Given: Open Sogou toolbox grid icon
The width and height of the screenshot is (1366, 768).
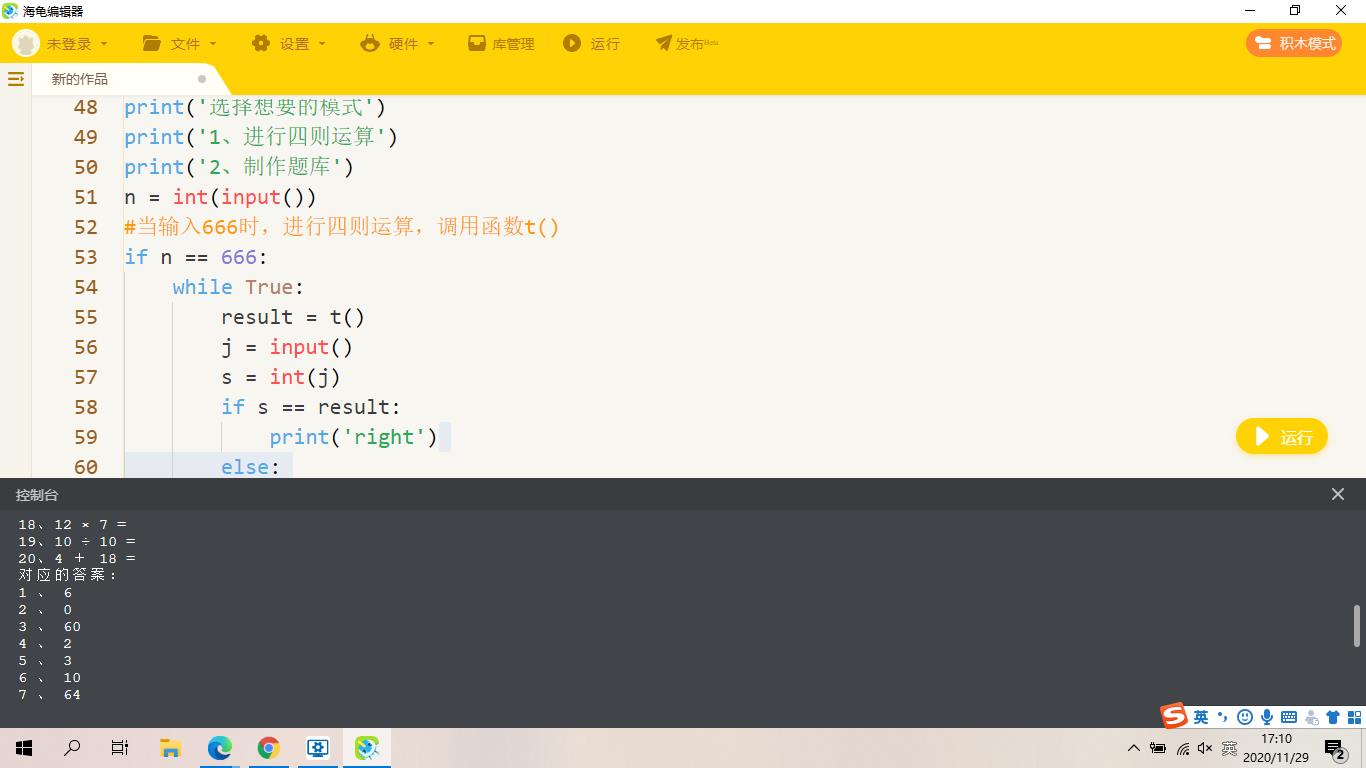Looking at the screenshot, I should pyautogui.click(x=1355, y=717).
